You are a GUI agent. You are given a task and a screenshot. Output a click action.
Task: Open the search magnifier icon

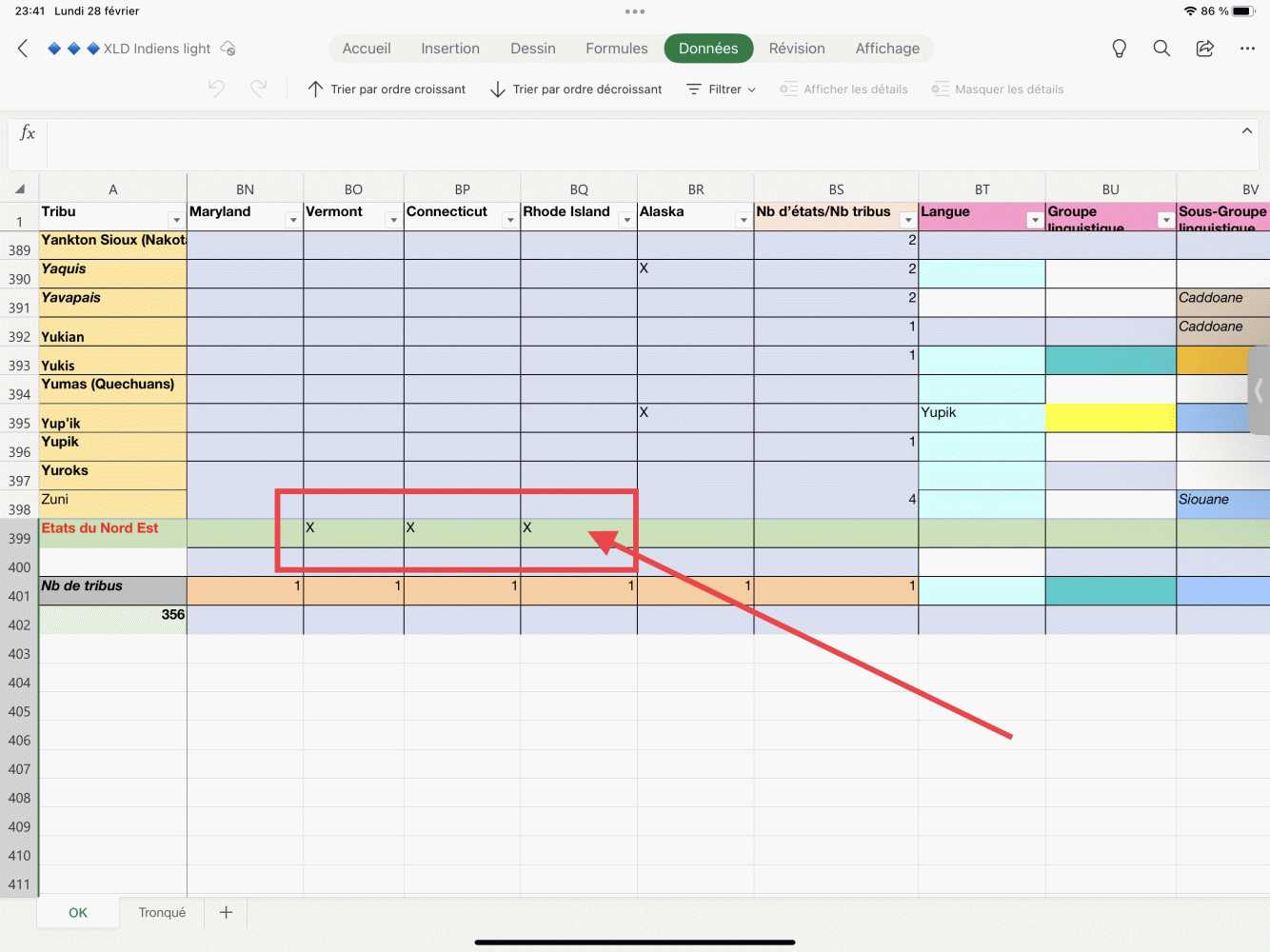[1161, 49]
